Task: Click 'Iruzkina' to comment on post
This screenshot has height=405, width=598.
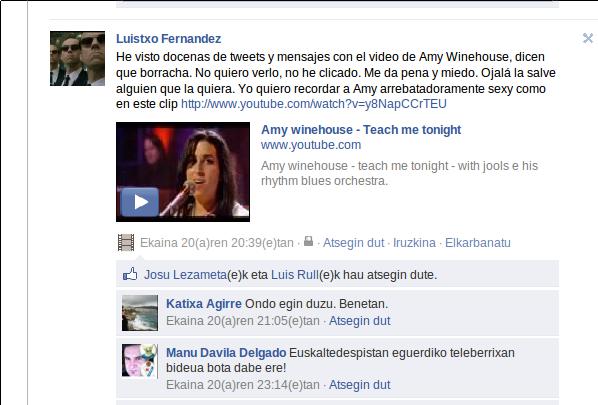Action: [x=414, y=243]
